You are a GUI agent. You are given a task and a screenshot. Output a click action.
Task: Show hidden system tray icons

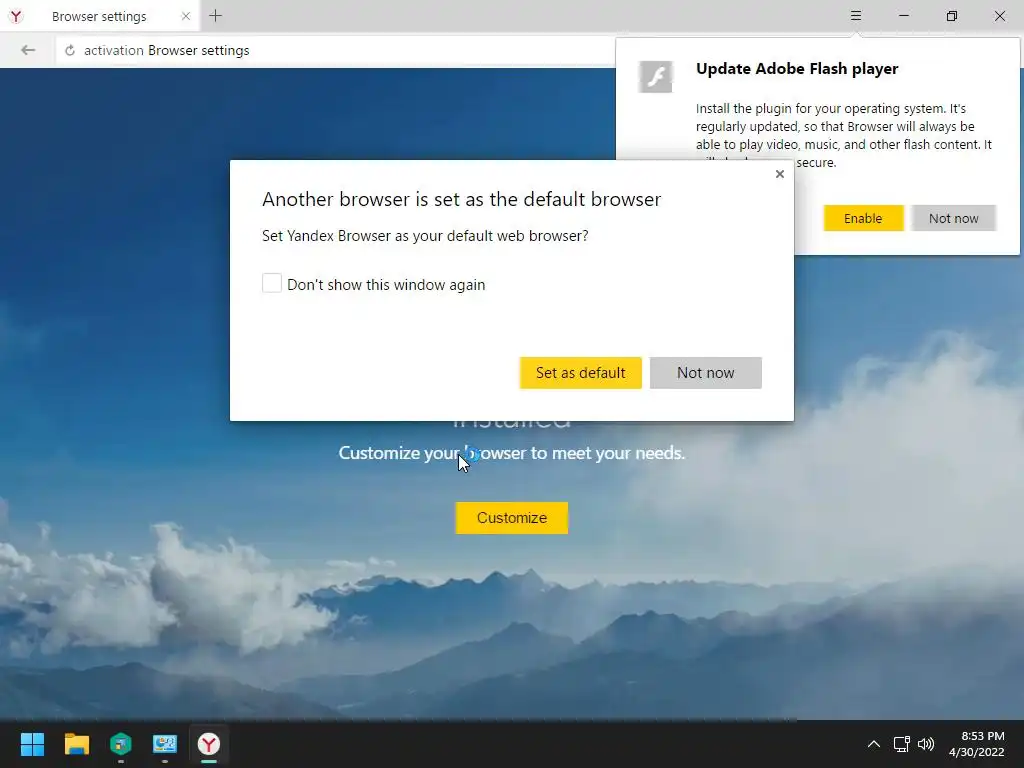click(x=874, y=744)
